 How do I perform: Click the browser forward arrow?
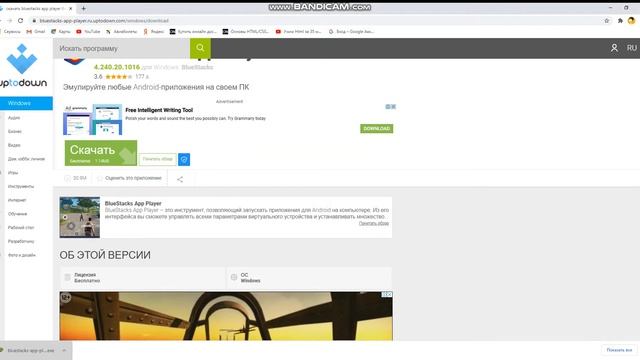click(9, 20)
